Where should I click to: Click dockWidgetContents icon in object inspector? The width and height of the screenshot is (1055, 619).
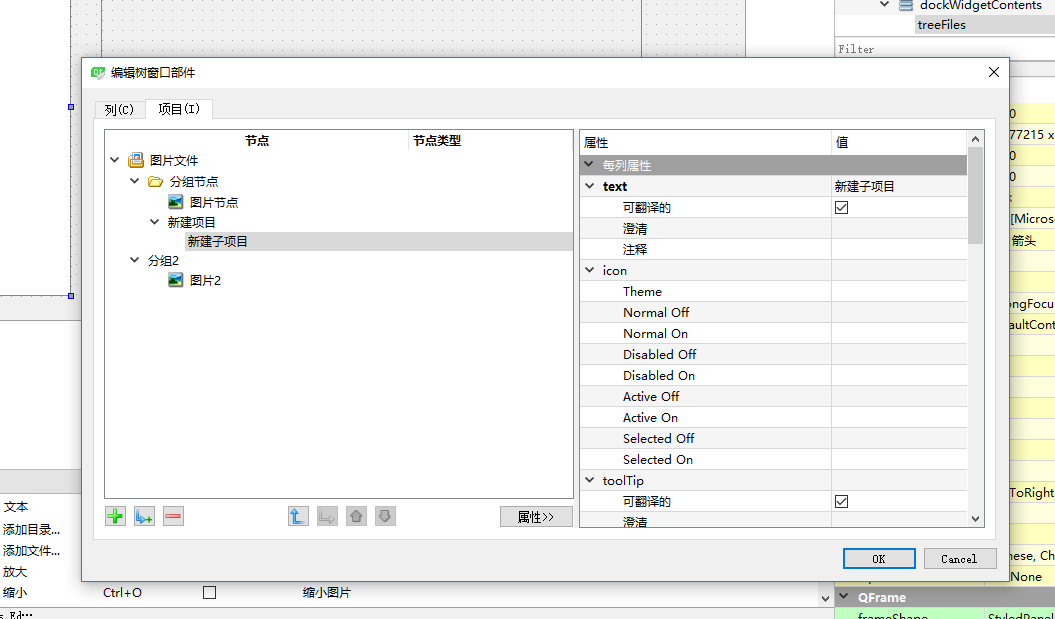tap(906, 5)
